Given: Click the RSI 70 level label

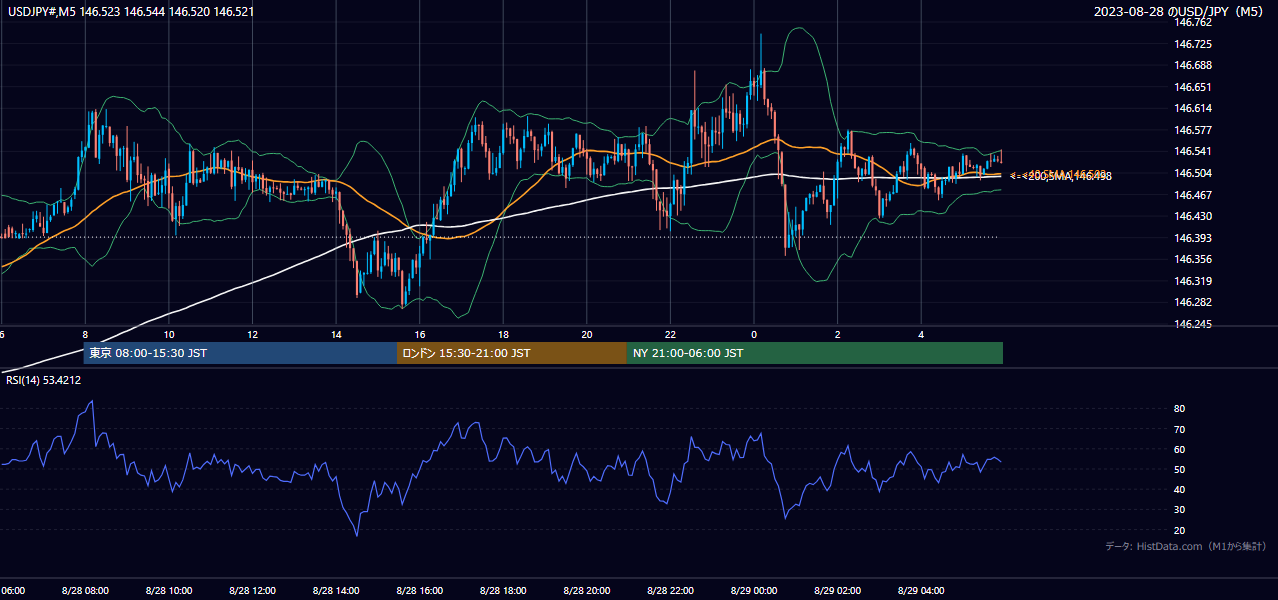Looking at the screenshot, I should [1179, 429].
